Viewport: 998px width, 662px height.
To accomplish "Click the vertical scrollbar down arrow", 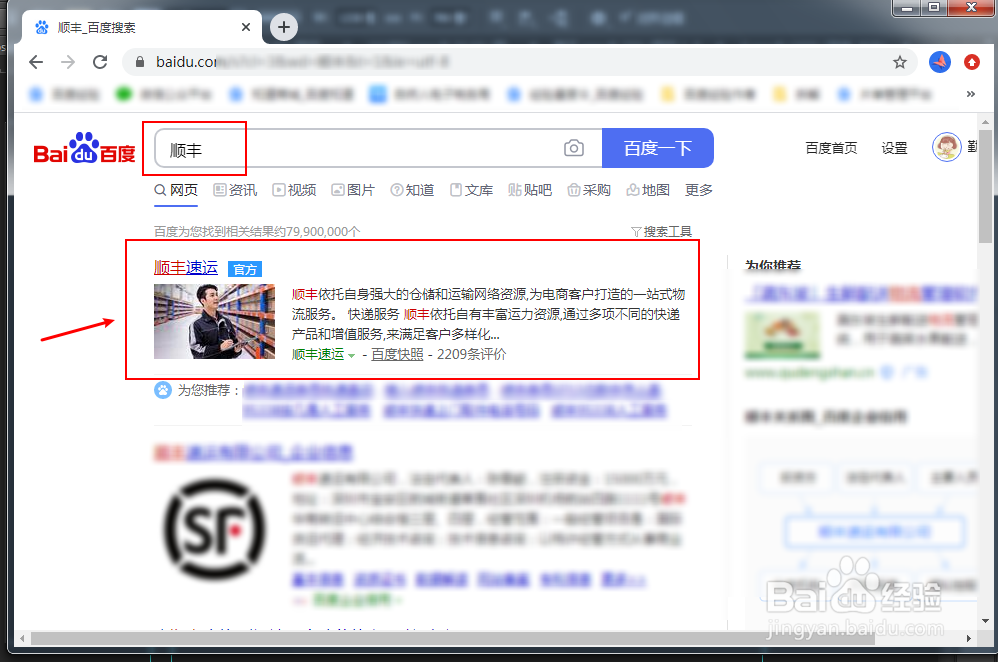I will tap(985, 621).
